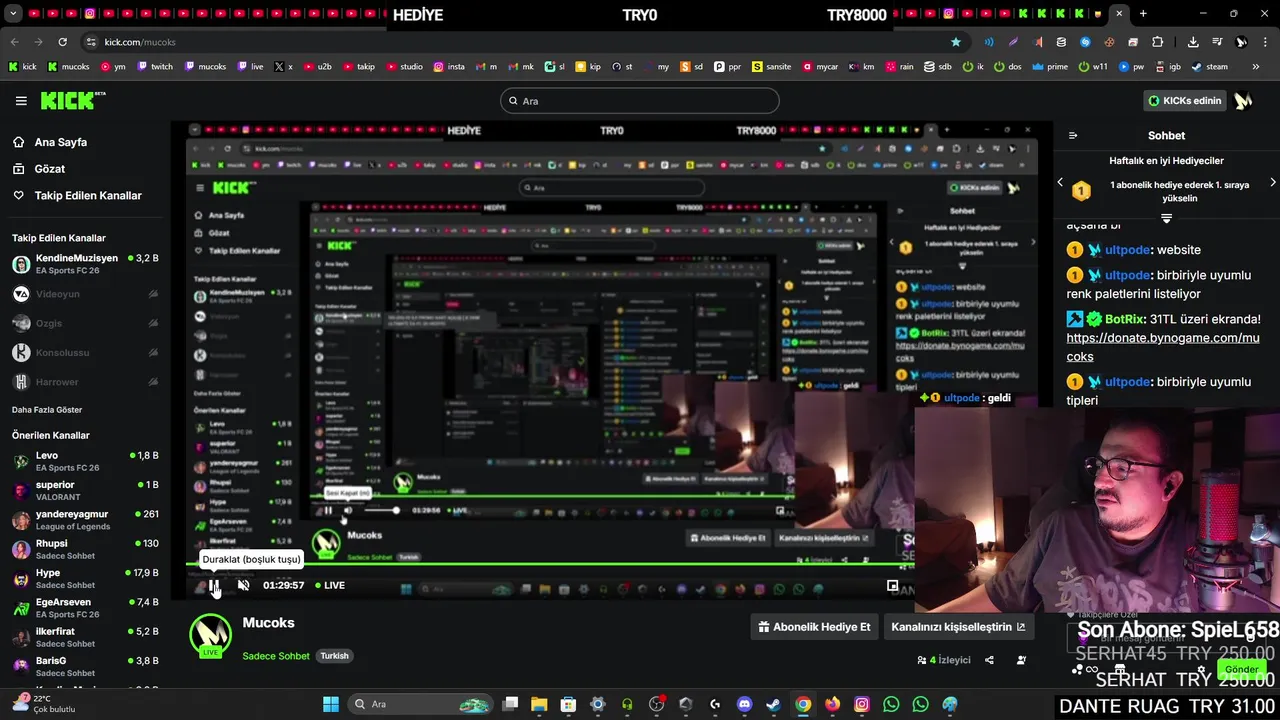This screenshot has height=720, width=1280.
Task: Open the prime bookmark
Action: click(x=1050, y=67)
